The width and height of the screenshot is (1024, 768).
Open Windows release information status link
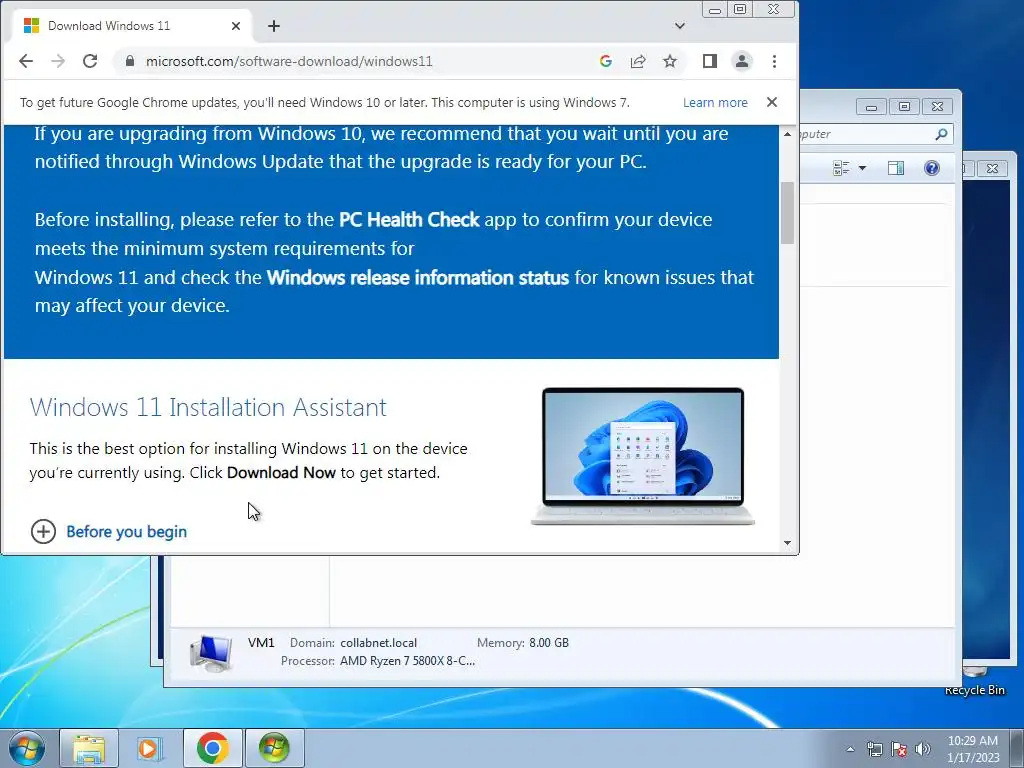click(418, 278)
